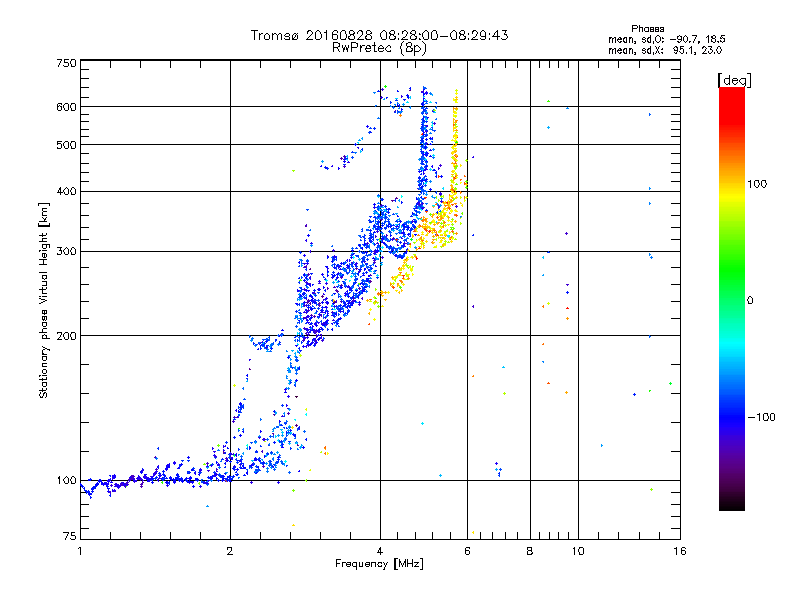Viewport: 800px width, 600px height.
Task: Click the colorbar label '-100'
Action: coord(761,417)
